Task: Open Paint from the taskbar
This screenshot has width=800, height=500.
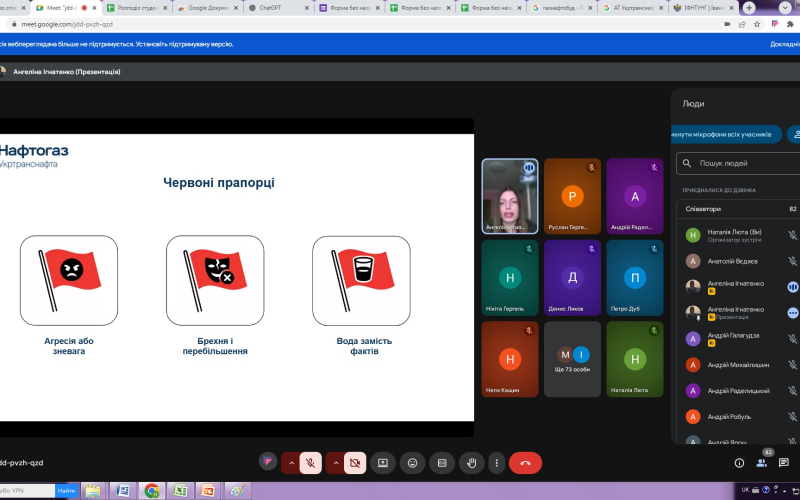Action: point(237,491)
